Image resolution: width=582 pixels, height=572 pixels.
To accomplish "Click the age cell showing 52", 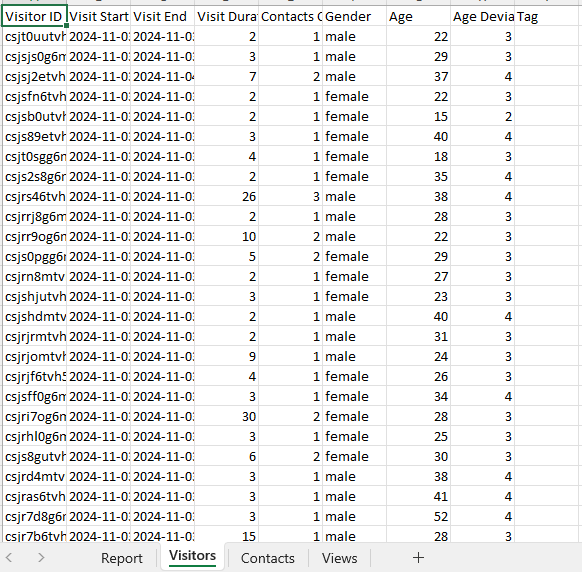I will point(418,516).
